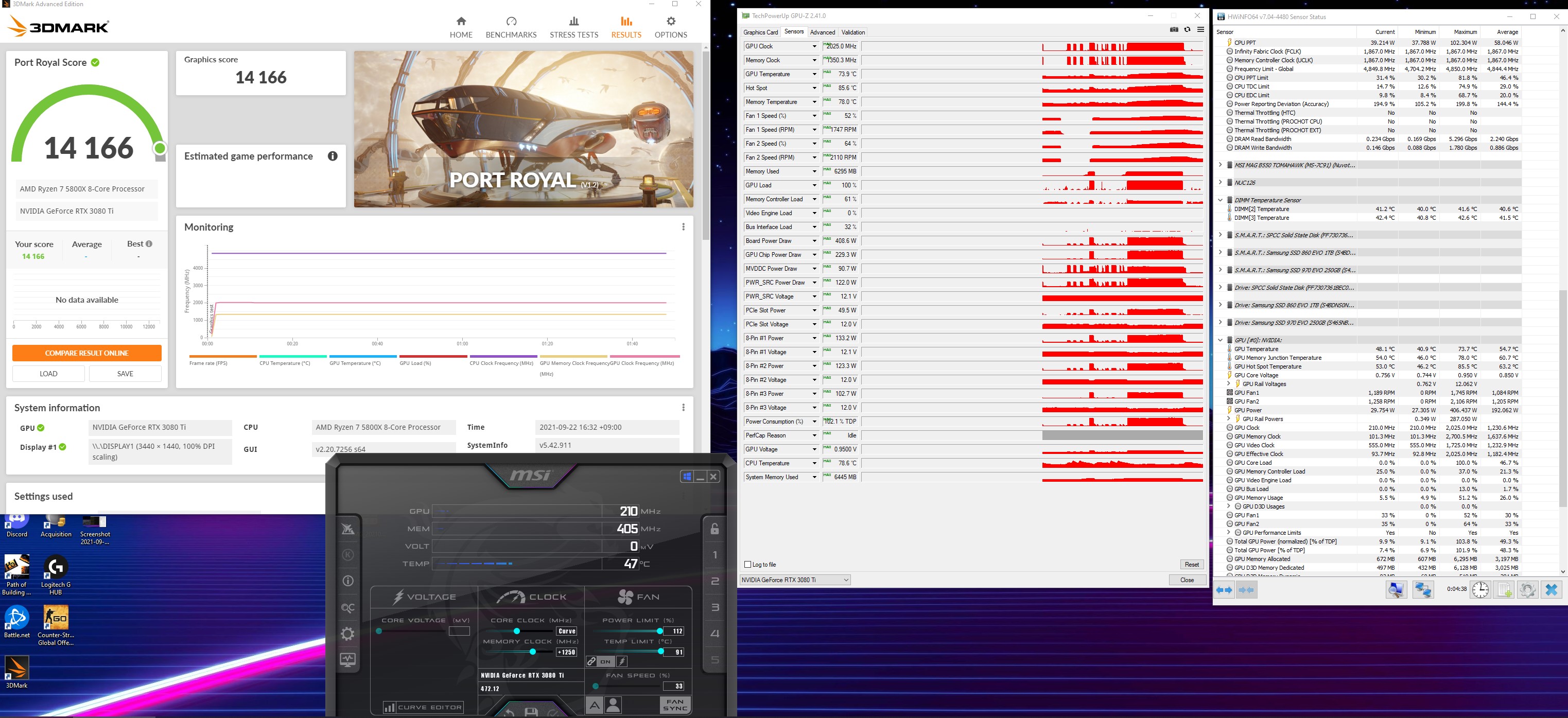Toggle power and temp limit link
The height and width of the screenshot is (718, 1568).
(591, 661)
